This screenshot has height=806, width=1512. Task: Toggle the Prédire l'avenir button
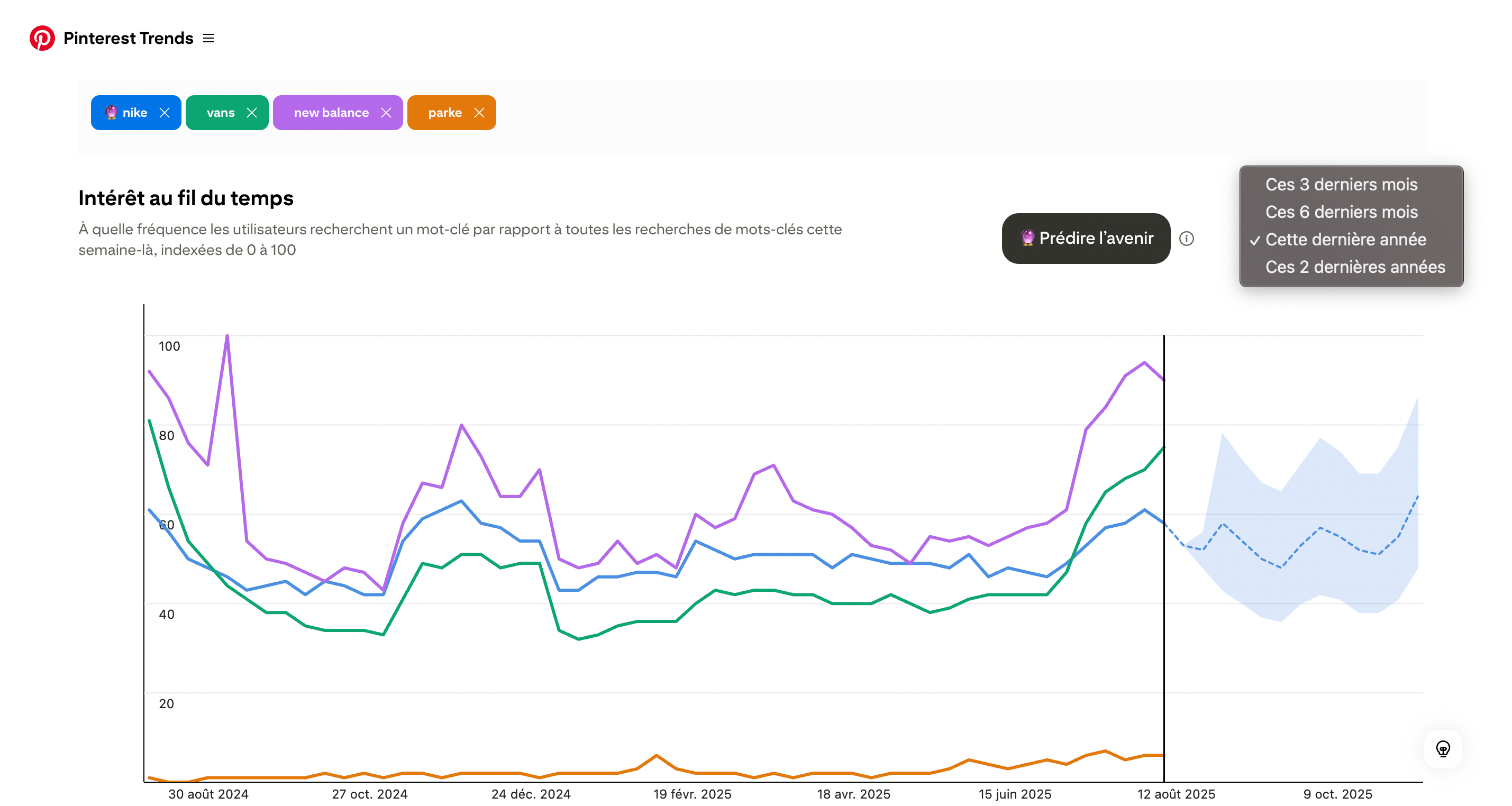[x=1086, y=238]
